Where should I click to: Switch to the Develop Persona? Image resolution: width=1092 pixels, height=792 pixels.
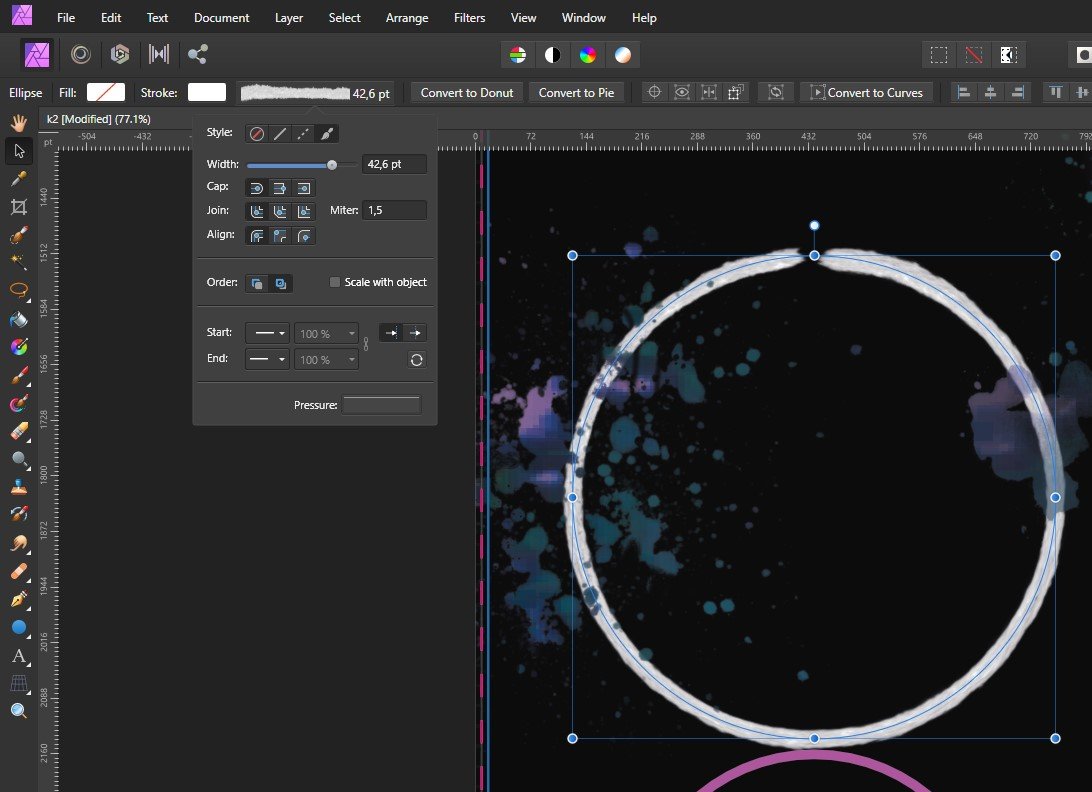point(120,54)
